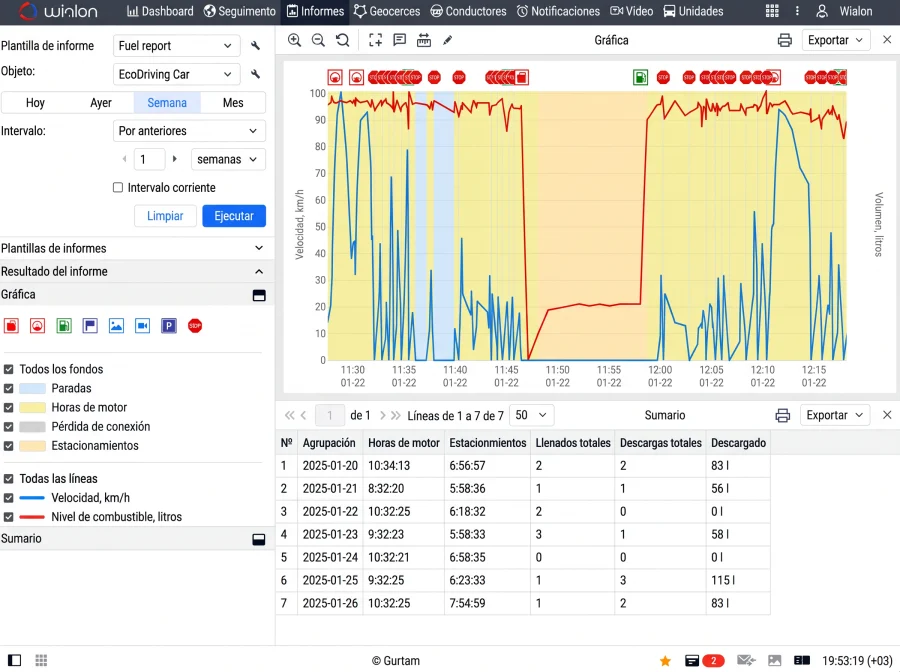This screenshot has width=900, height=672.
Task: Open chart comment tool
Action: point(399,40)
